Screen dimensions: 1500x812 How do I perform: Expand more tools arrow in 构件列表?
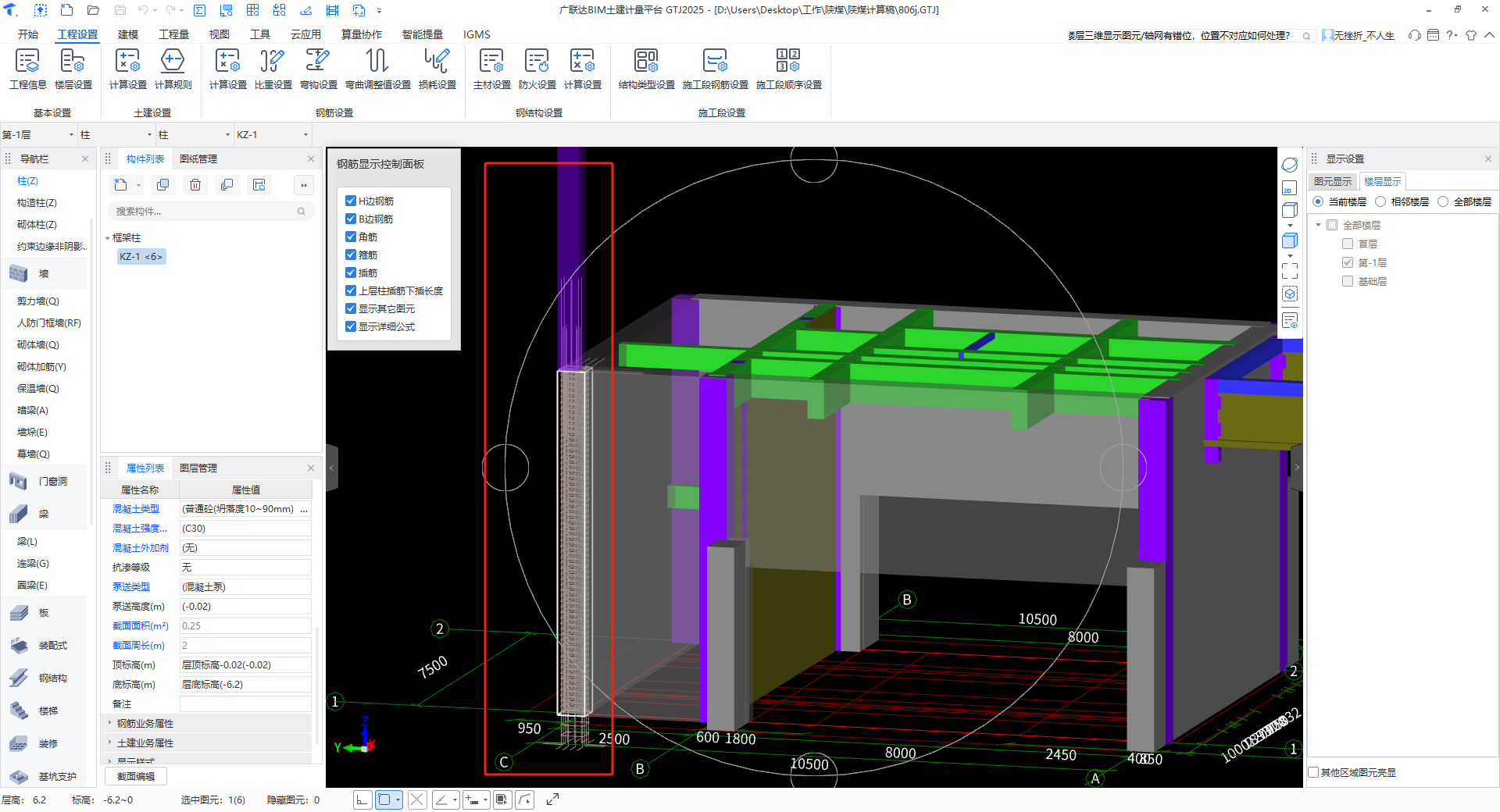tap(304, 185)
